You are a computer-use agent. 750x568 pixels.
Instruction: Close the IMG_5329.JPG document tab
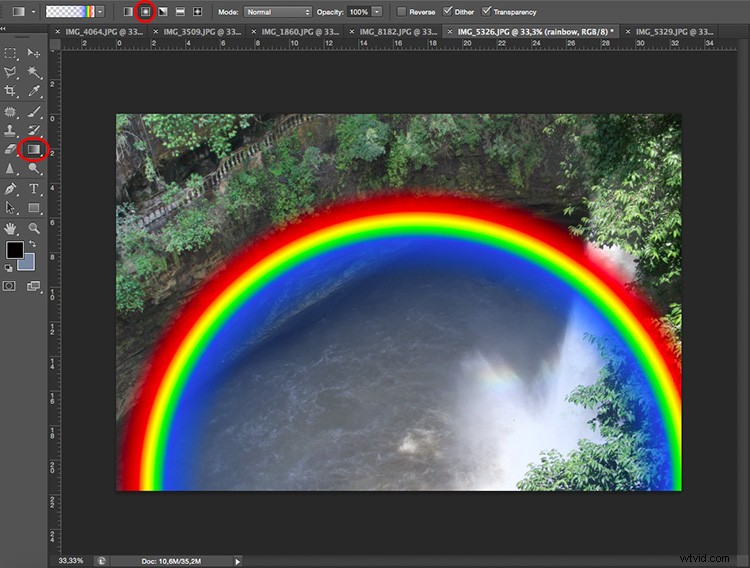pos(628,32)
